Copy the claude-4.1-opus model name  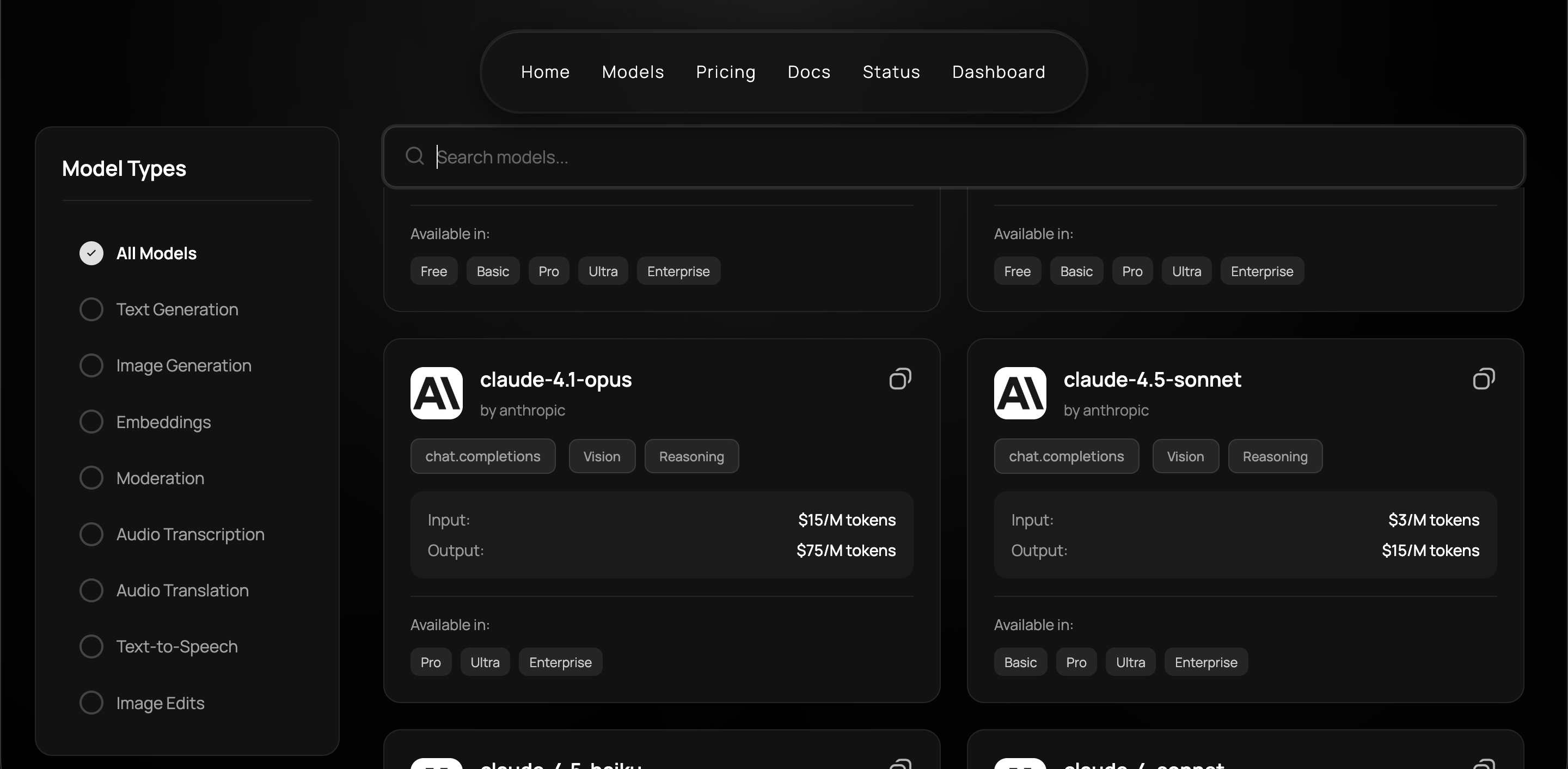[x=899, y=379]
